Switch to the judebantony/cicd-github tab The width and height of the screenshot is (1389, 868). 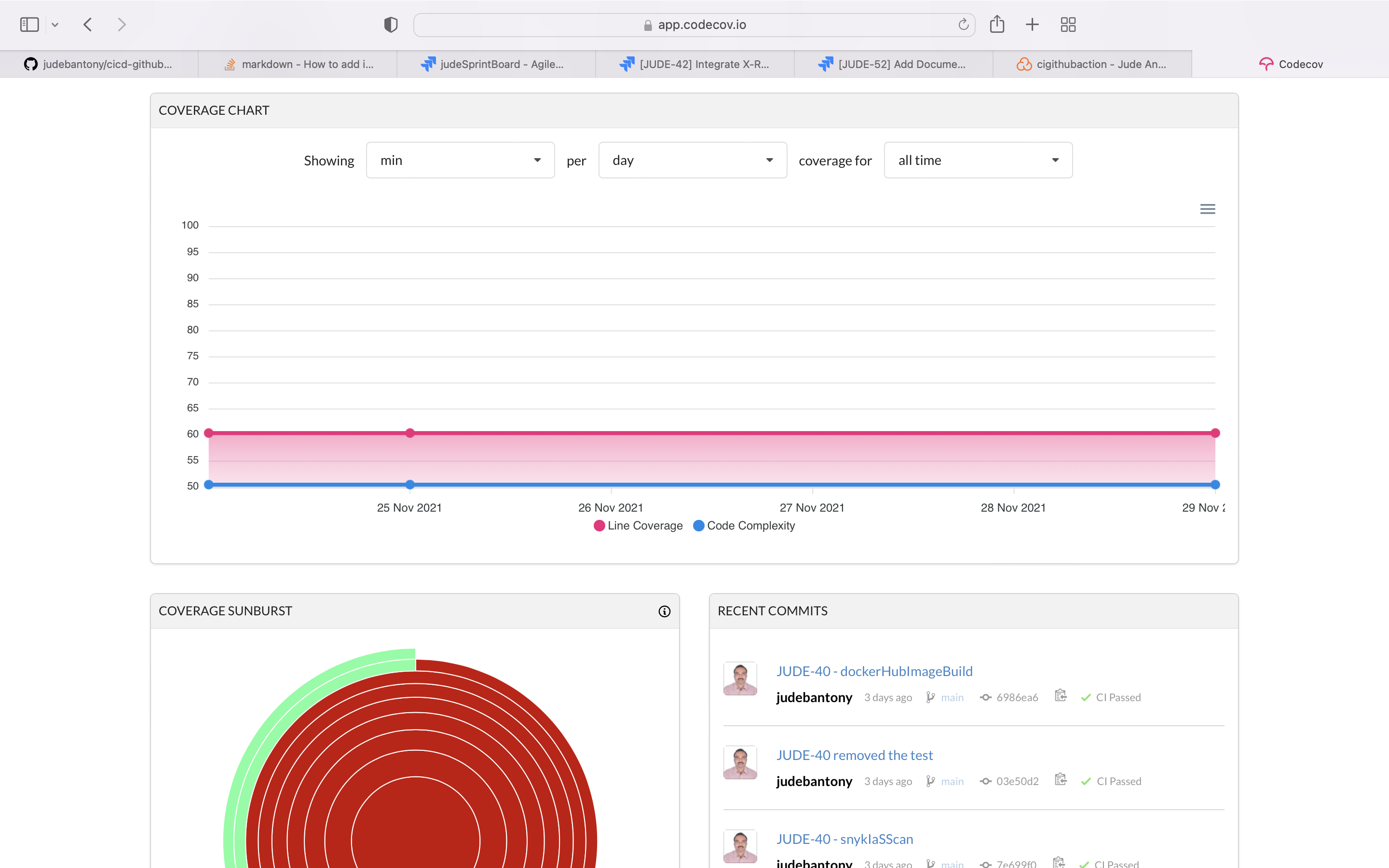coord(99,64)
